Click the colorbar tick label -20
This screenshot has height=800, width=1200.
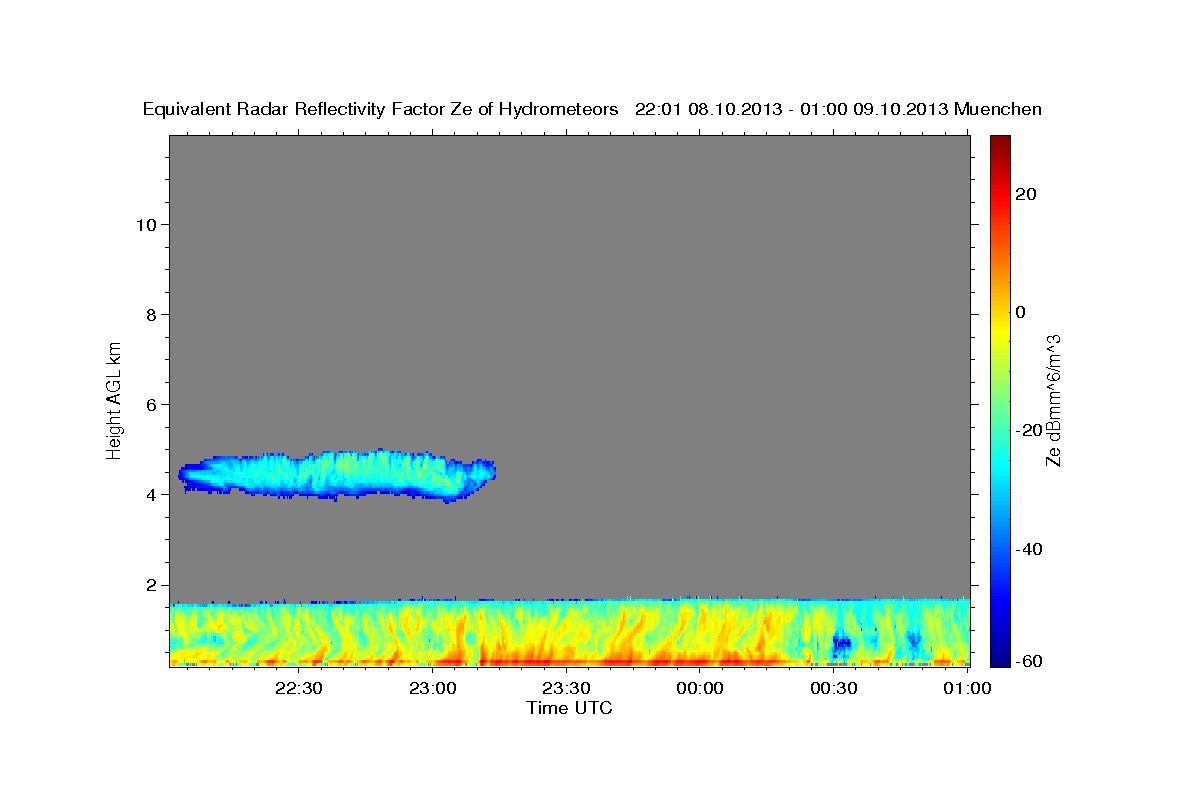click(1029, 430)
